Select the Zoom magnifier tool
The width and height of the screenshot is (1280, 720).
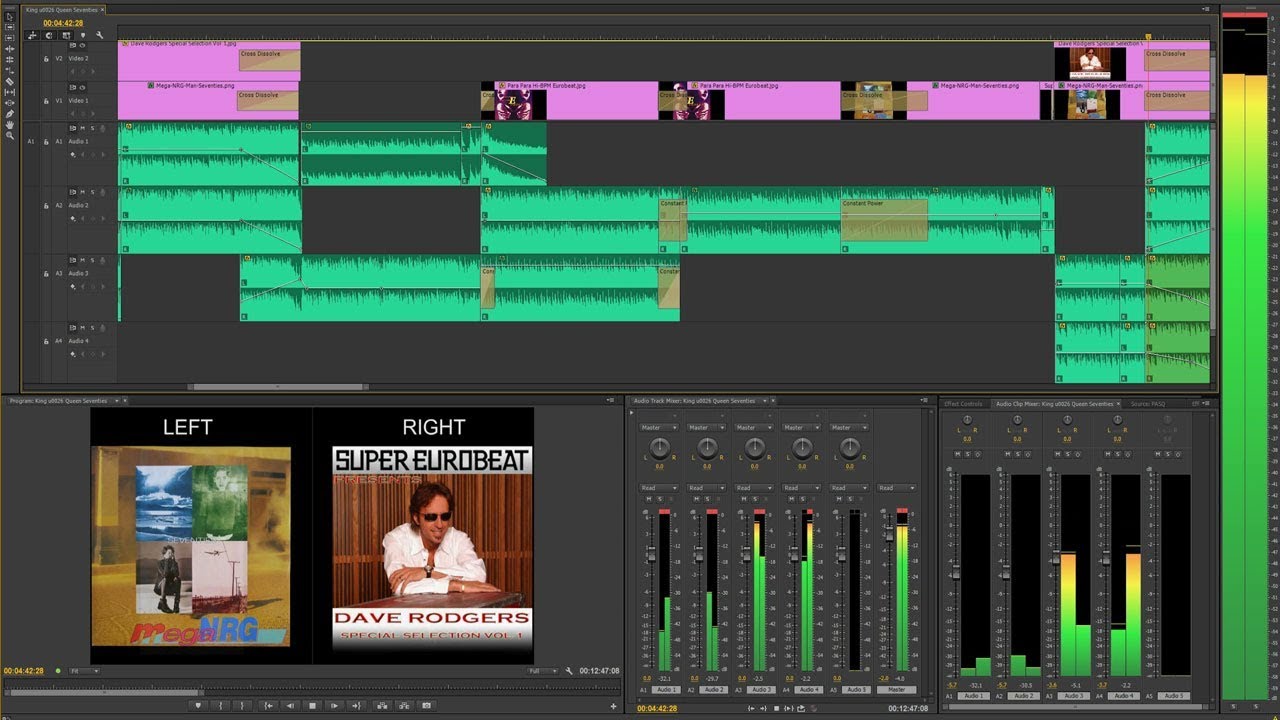[x=10, y=135]
